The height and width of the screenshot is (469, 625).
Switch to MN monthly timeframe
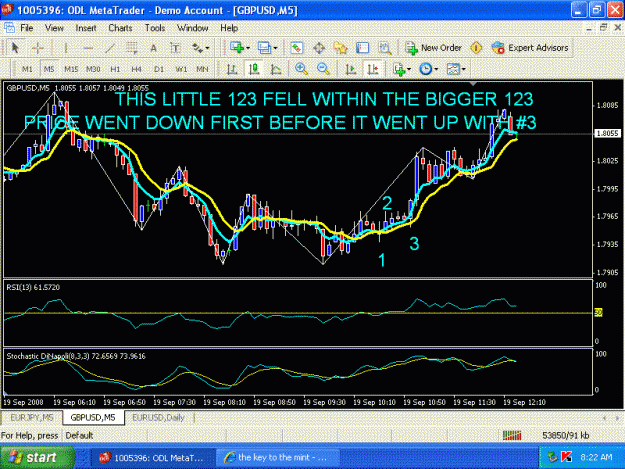pos(202,69)
